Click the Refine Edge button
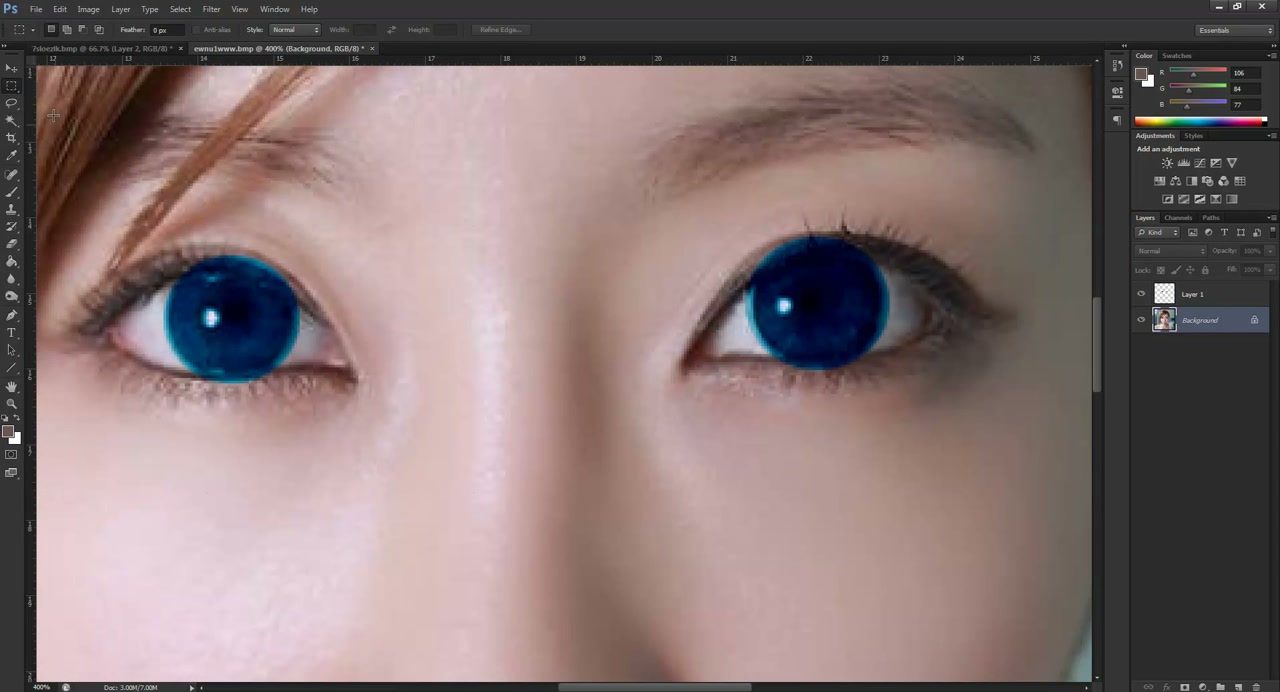 tap(501, 30)
